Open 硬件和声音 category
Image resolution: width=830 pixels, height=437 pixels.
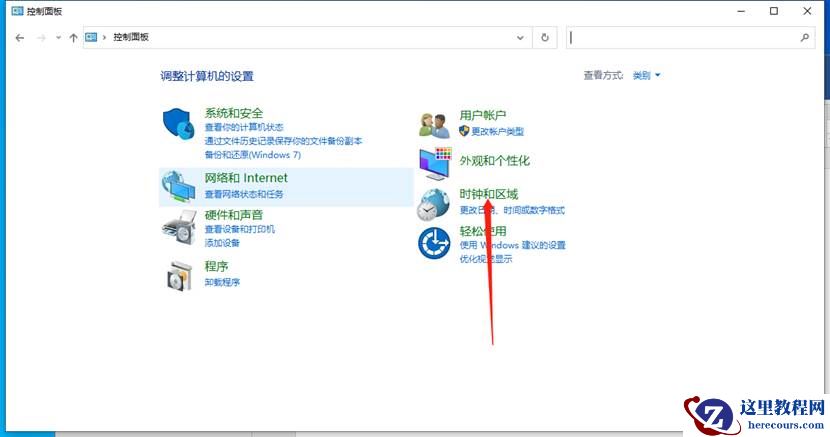[234, 215]
